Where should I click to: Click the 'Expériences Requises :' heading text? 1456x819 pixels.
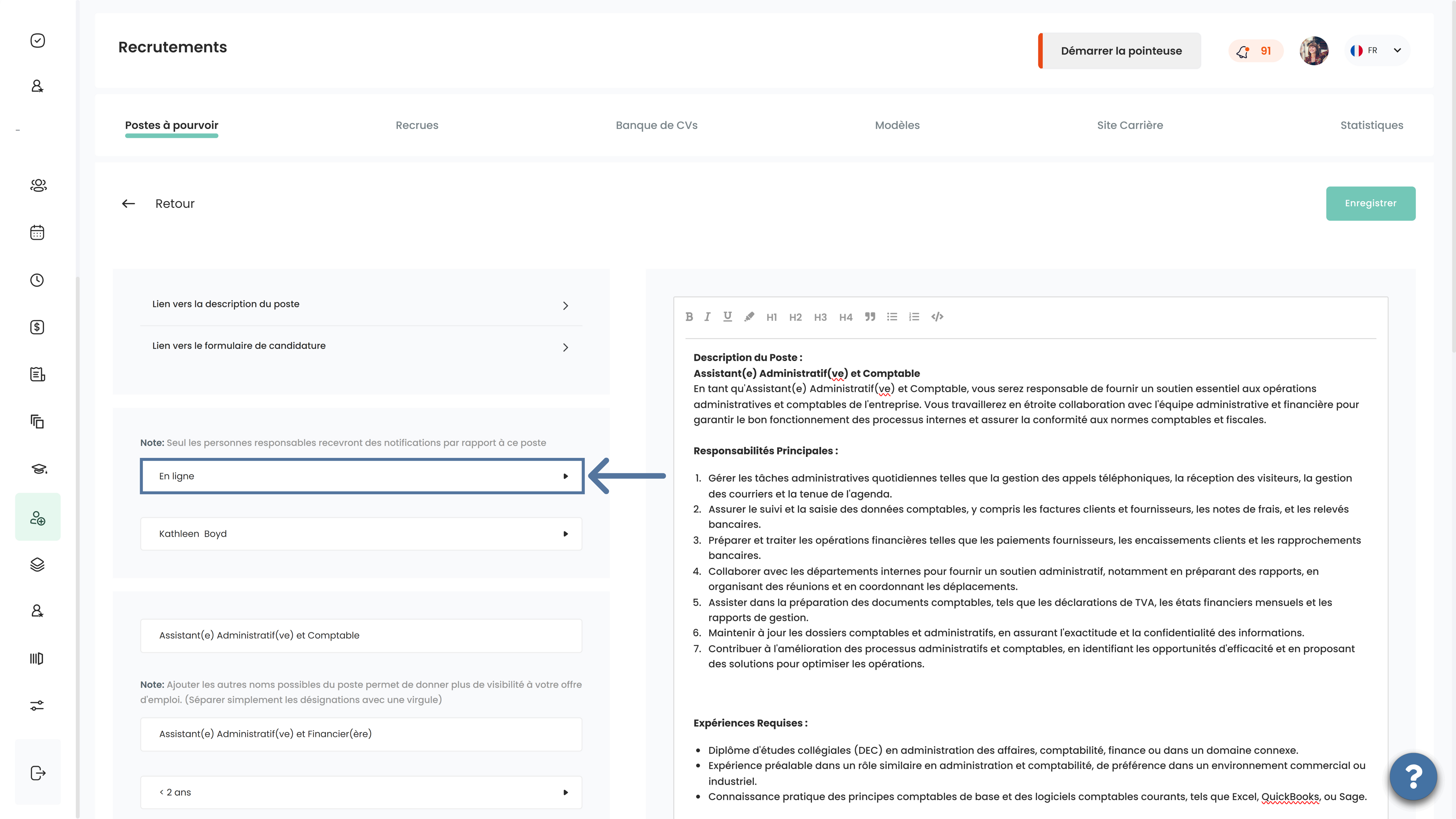(750, 723)
